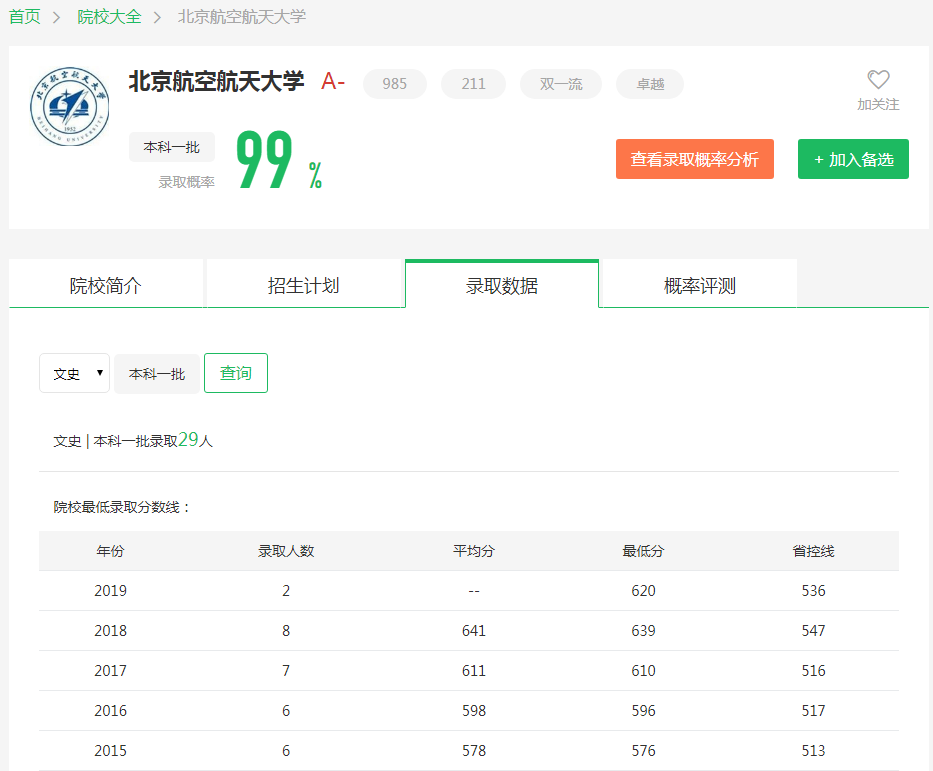The width and height of the screenshot is (933, 771).
Task: Switch to the 院校简介 tab
Action: pos(106,286)
